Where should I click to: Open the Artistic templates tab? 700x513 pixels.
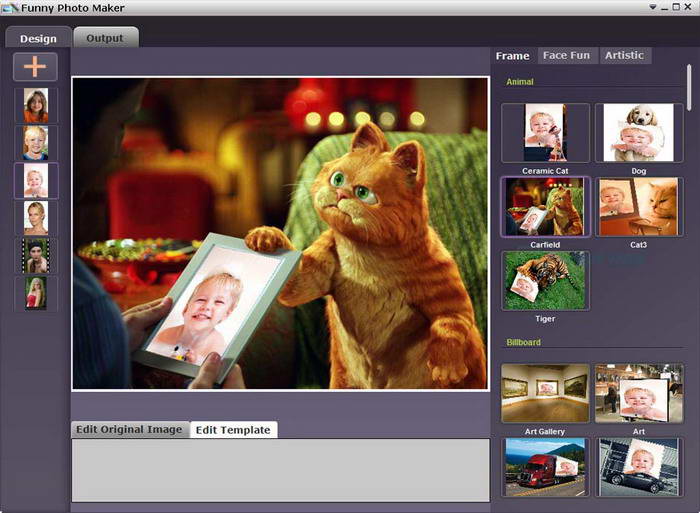[x=624, y=55]
